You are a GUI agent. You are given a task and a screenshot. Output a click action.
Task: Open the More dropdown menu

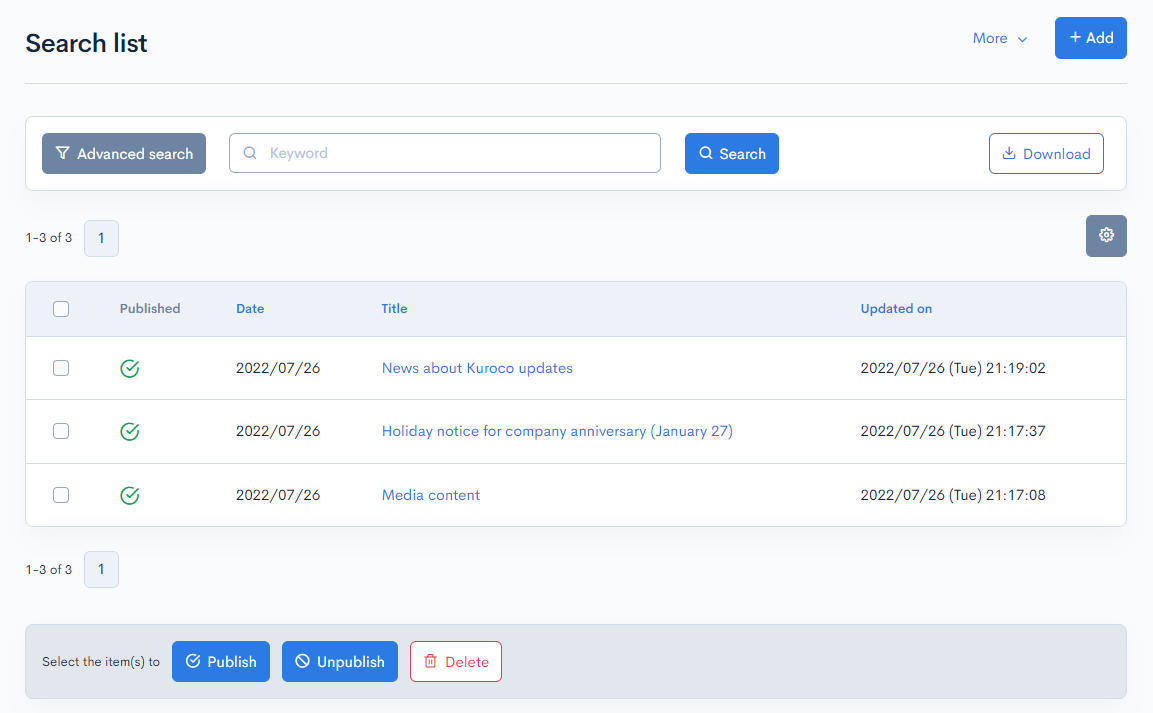tap(999, 38)
